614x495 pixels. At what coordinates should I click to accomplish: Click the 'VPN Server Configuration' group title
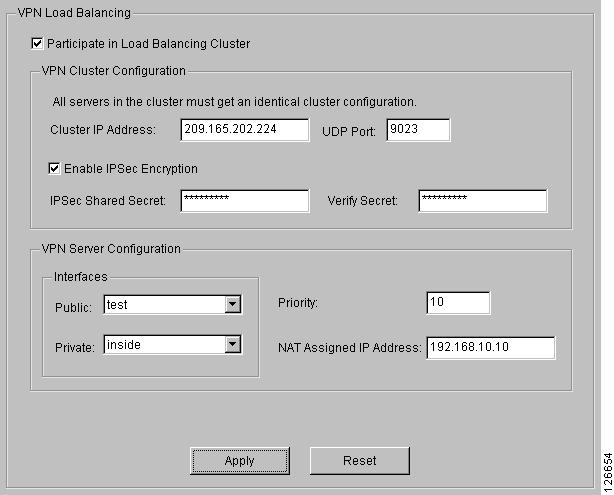pyautogui.click(x=111, y=249)
